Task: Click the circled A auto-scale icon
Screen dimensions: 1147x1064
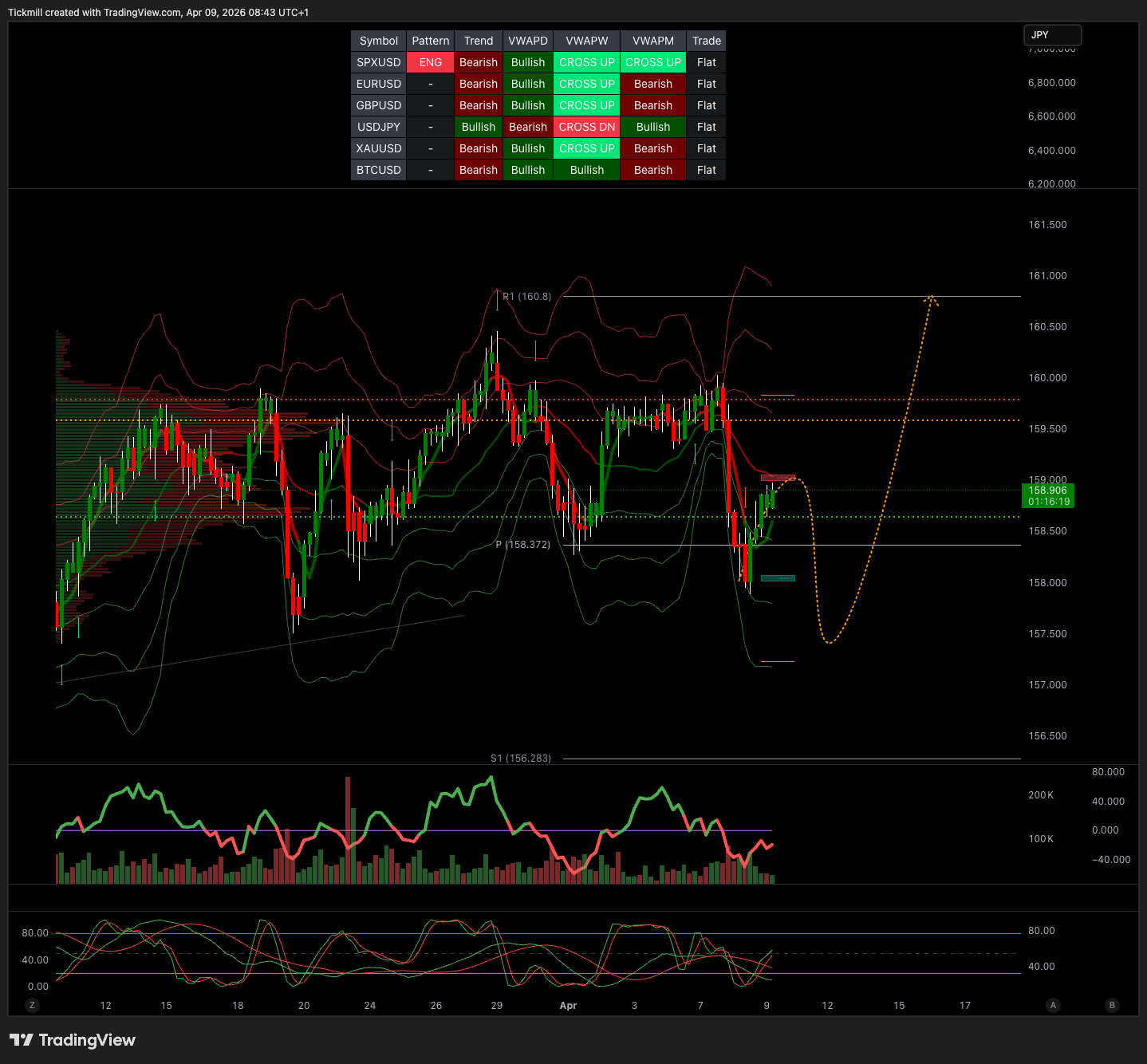Action: (x=1053, y=1005)
